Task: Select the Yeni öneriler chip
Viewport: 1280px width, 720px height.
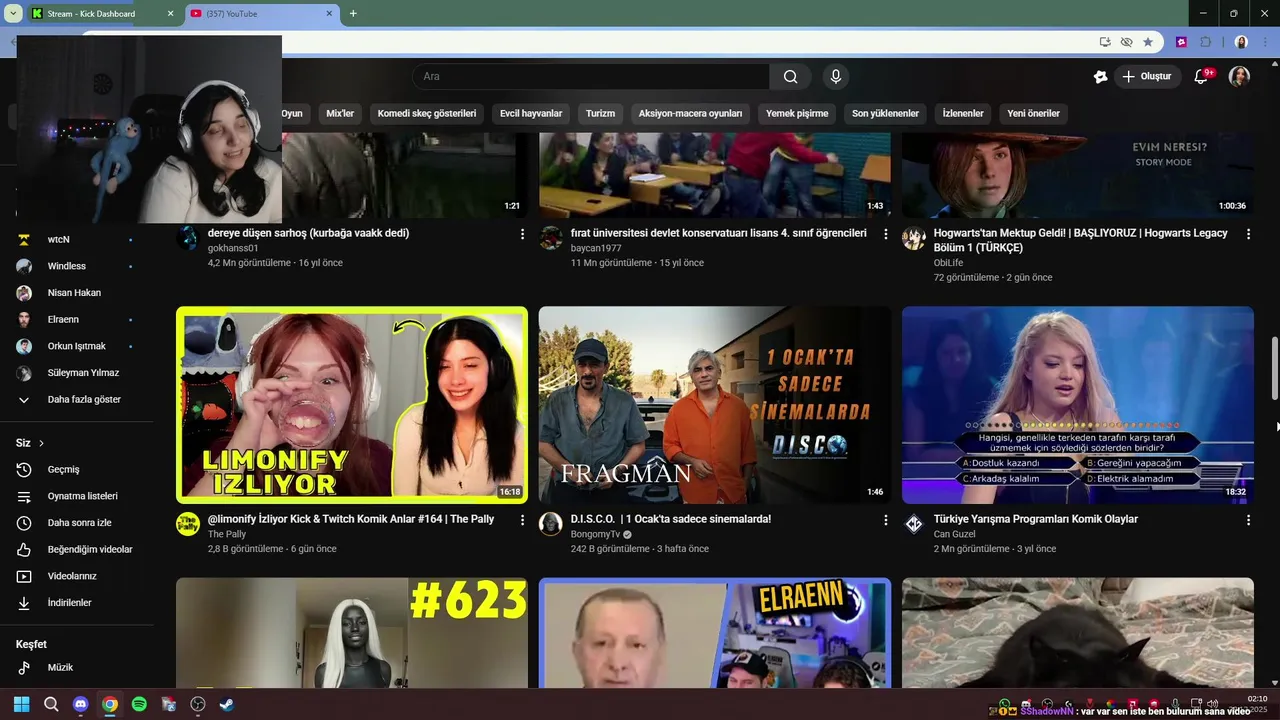Action: pyautogui.click(x=1033, y=114)
